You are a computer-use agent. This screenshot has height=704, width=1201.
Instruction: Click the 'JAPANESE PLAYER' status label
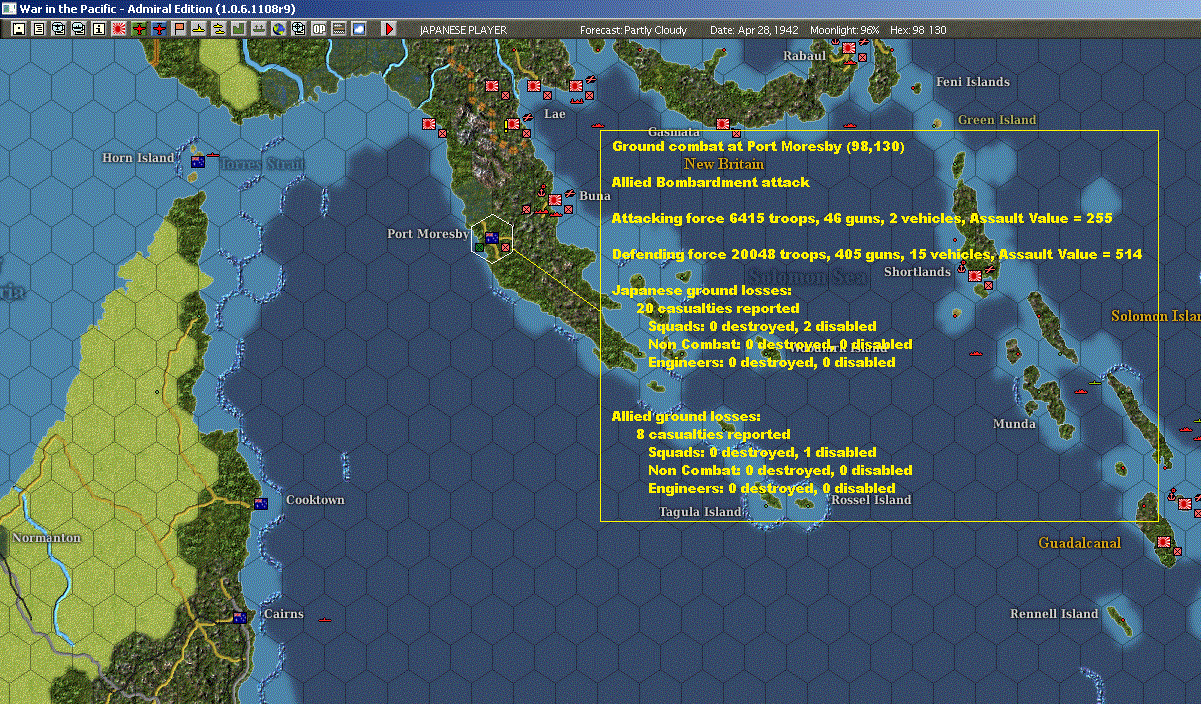pyautogui.click(x=463, y=30)
